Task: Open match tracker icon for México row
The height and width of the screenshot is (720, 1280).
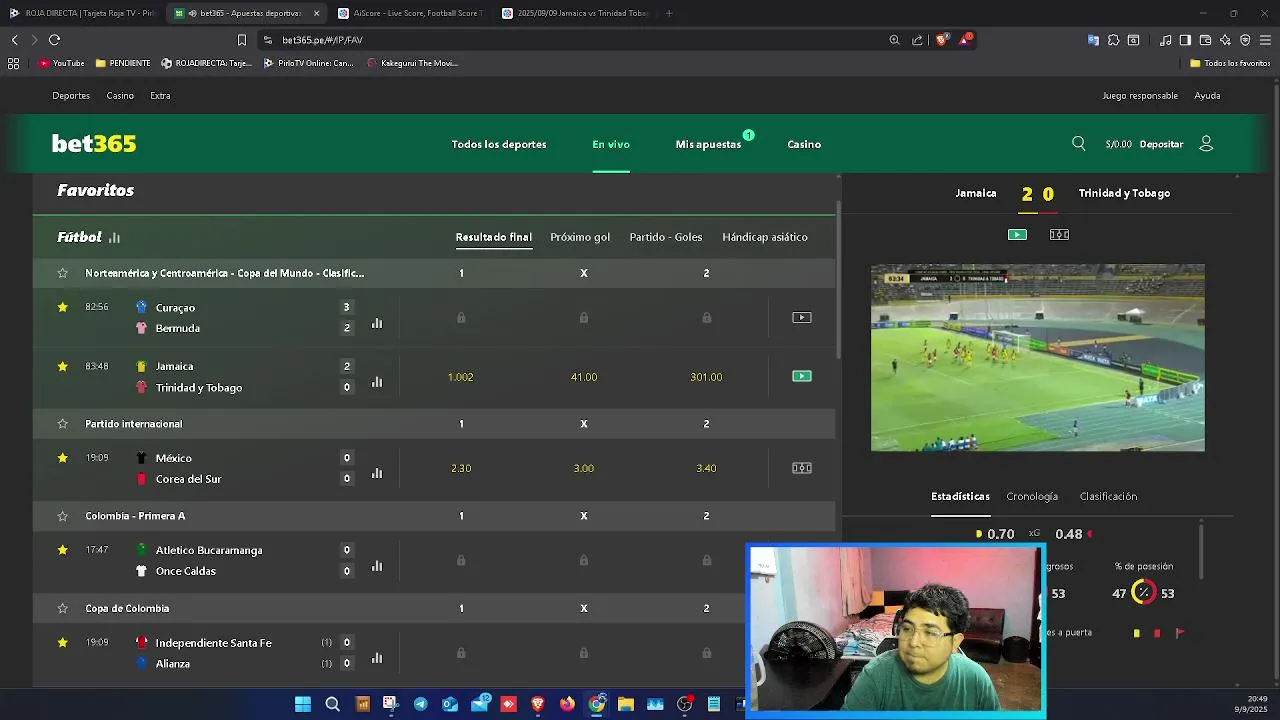Action: pos(802,468)
